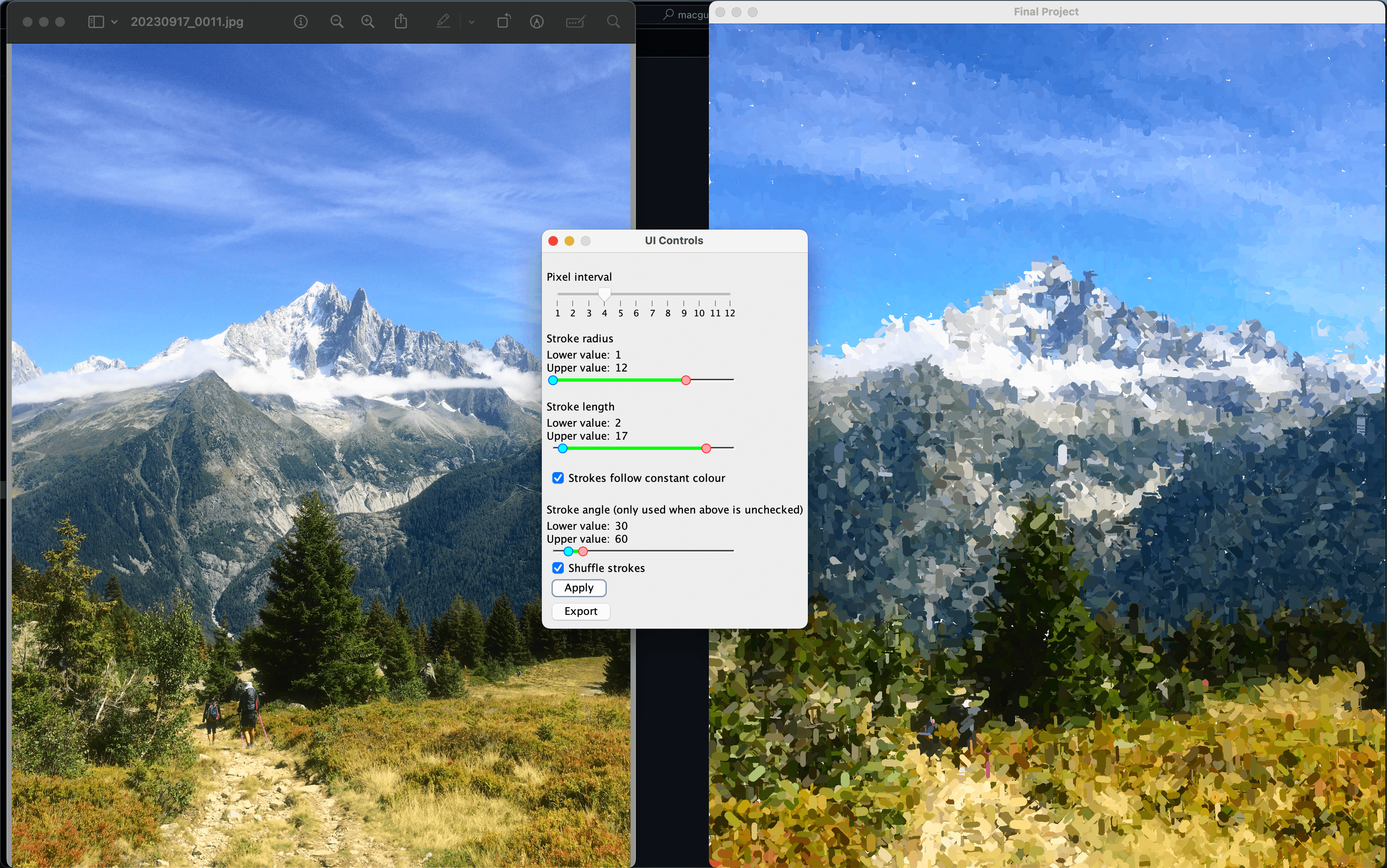Open the highlight options dropdown arrow
The height and width of the screenshot is (868, 1387).
tap(471, 22)
